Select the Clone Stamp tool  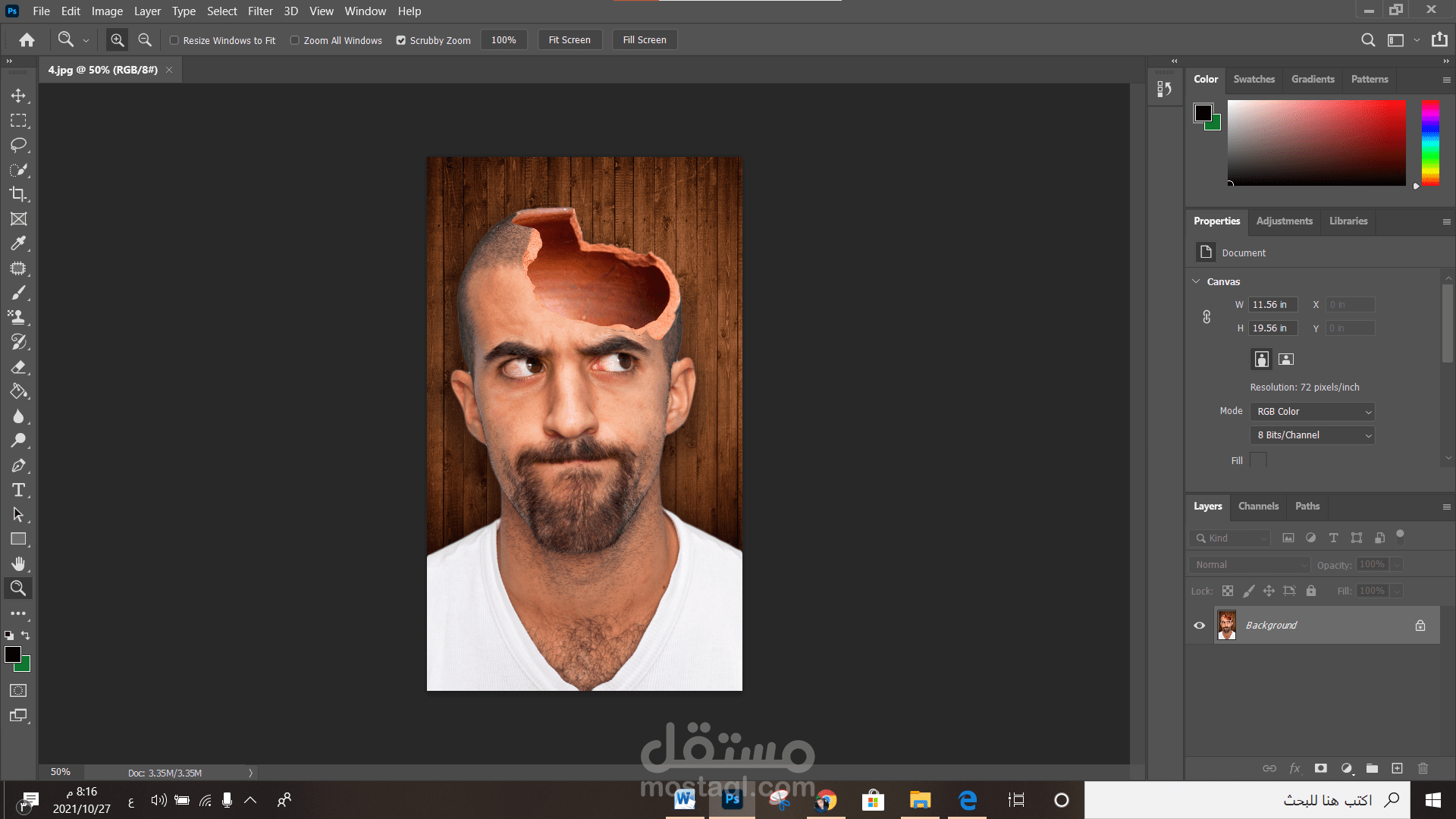(18, 318)
